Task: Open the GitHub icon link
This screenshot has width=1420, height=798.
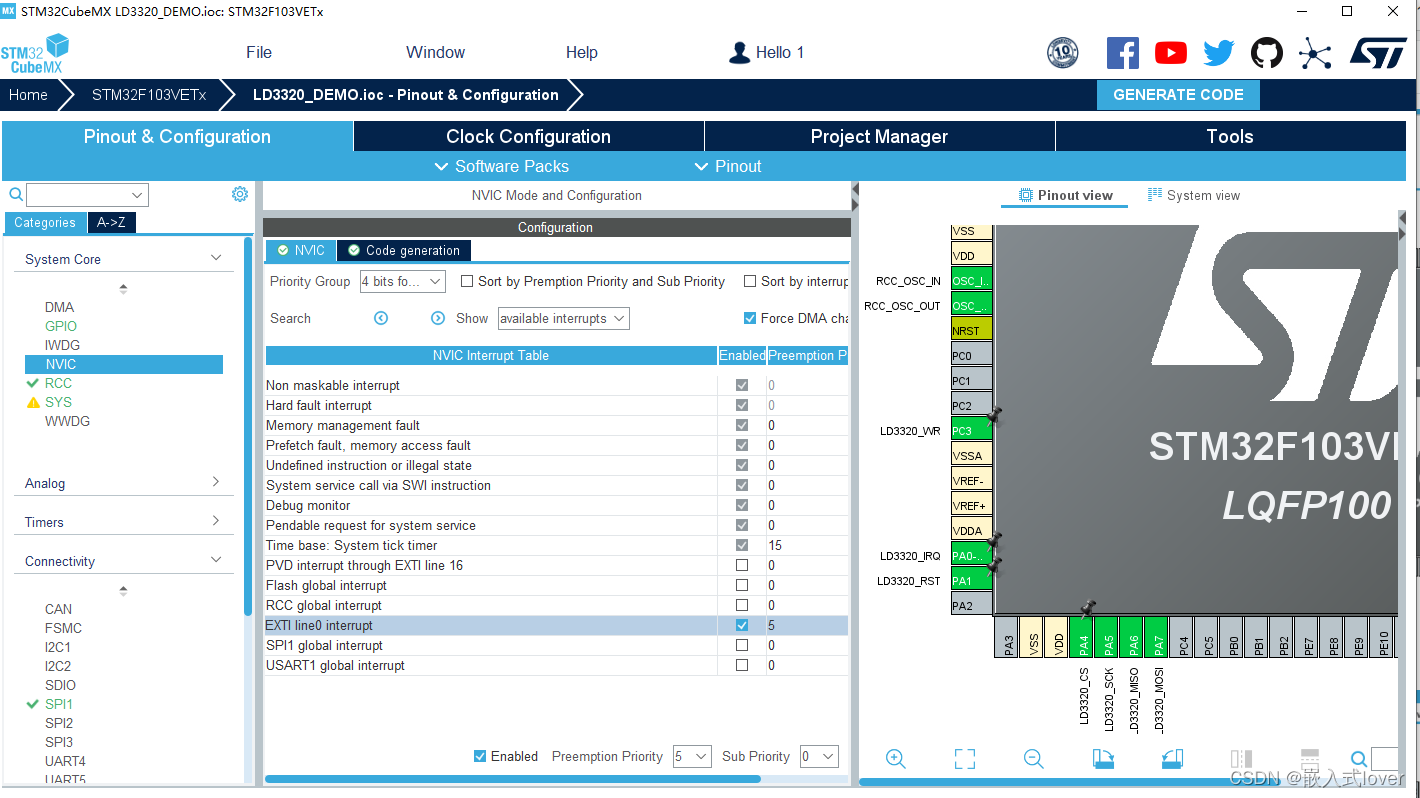Action: click(1266, 53)
